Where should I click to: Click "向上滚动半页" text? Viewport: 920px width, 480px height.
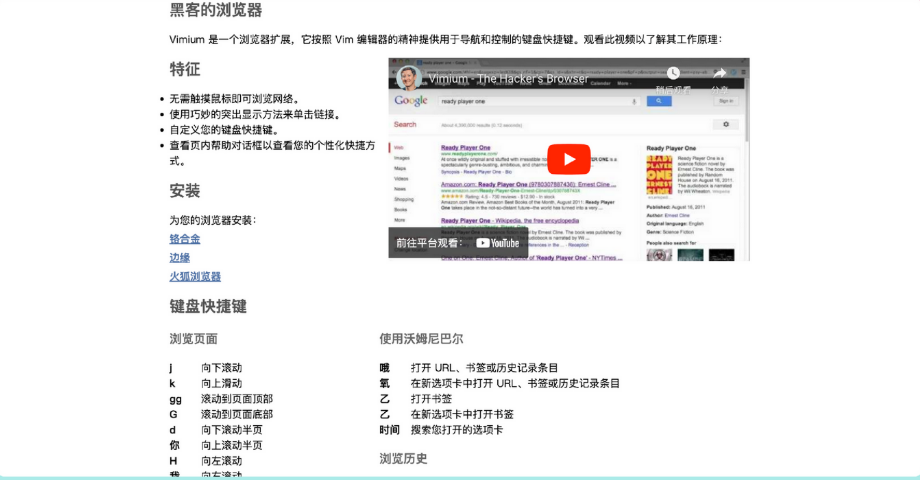tap(232, 445)
